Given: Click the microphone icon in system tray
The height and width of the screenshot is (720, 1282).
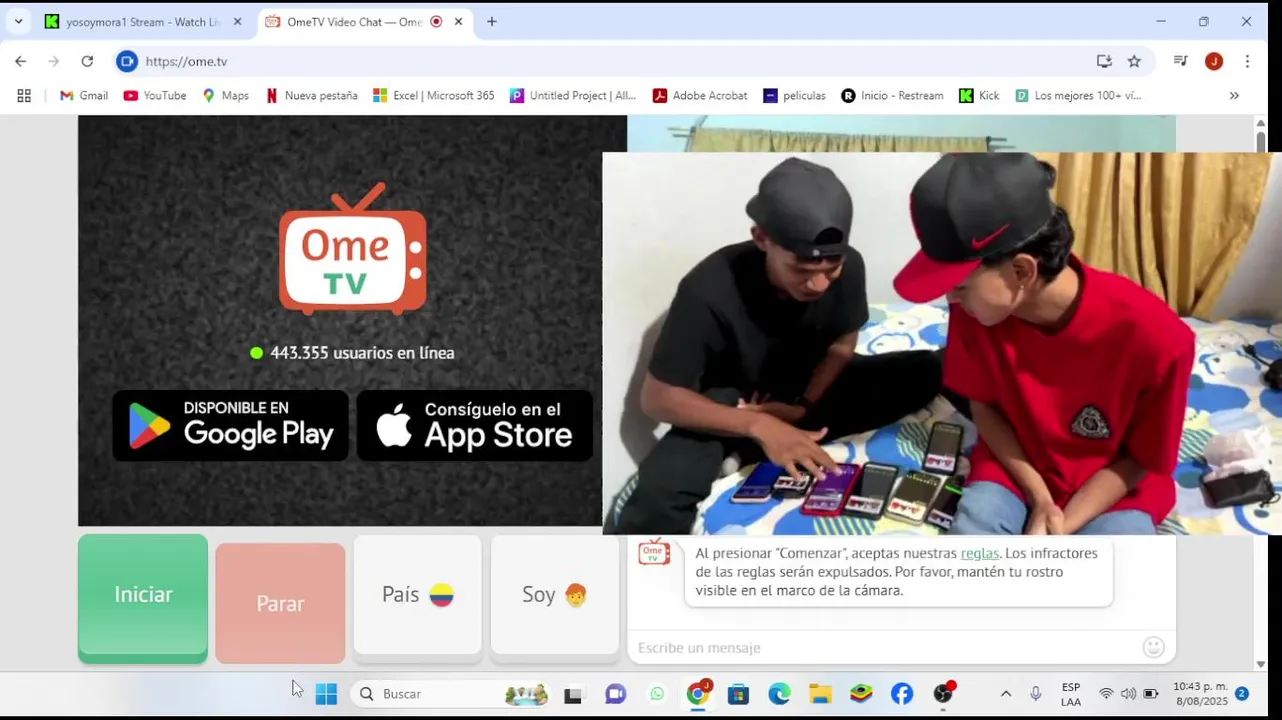Looking at the screenshot, I should (x=1036, y=694).
